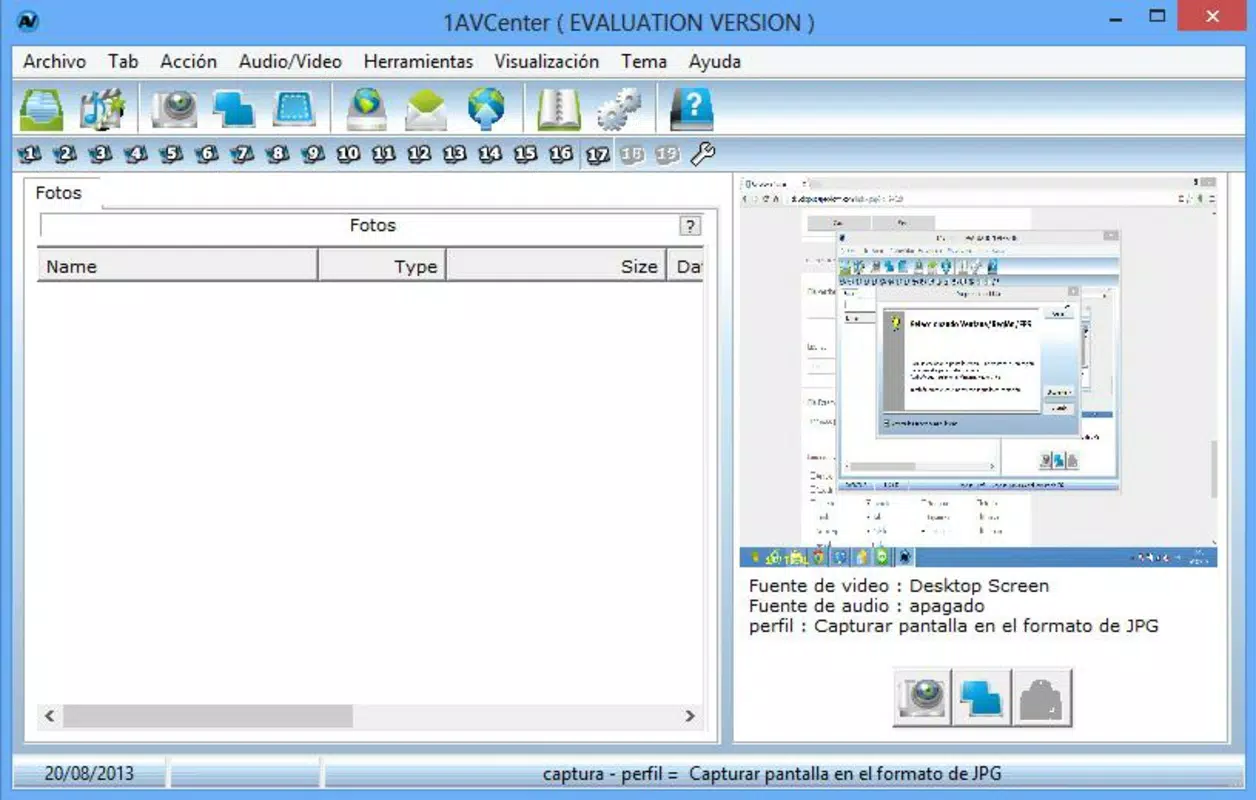The width and height of the screenshot is (1256, 800).
Task: Choose profile number 3 icon
Action: coord(100,154)
